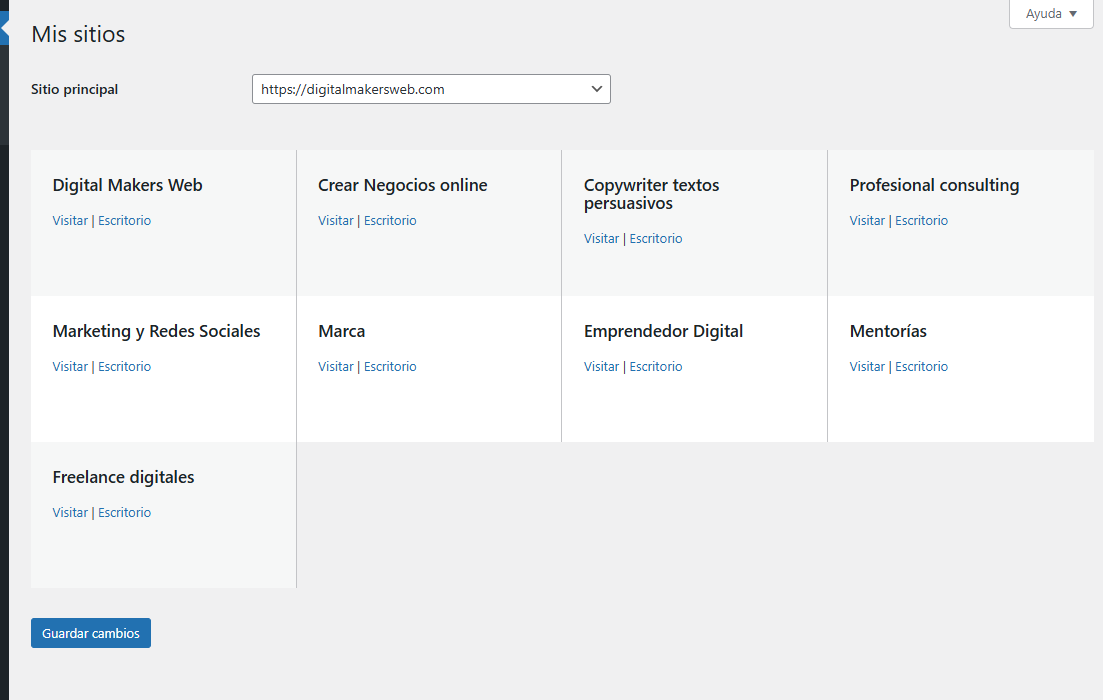Click the Guardar cambios button

(91, 633)
